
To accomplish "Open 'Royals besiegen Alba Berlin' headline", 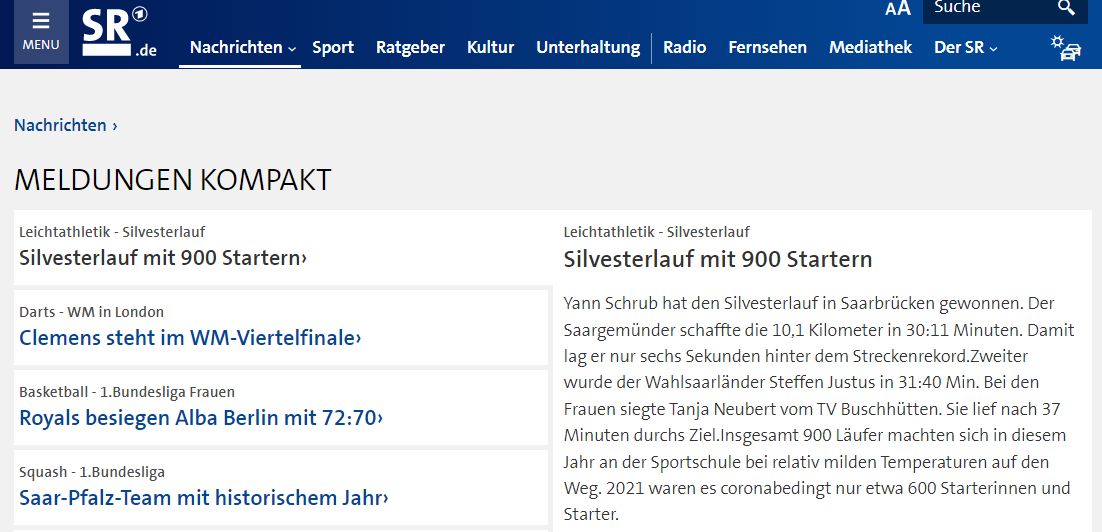I will coord(201,418).
